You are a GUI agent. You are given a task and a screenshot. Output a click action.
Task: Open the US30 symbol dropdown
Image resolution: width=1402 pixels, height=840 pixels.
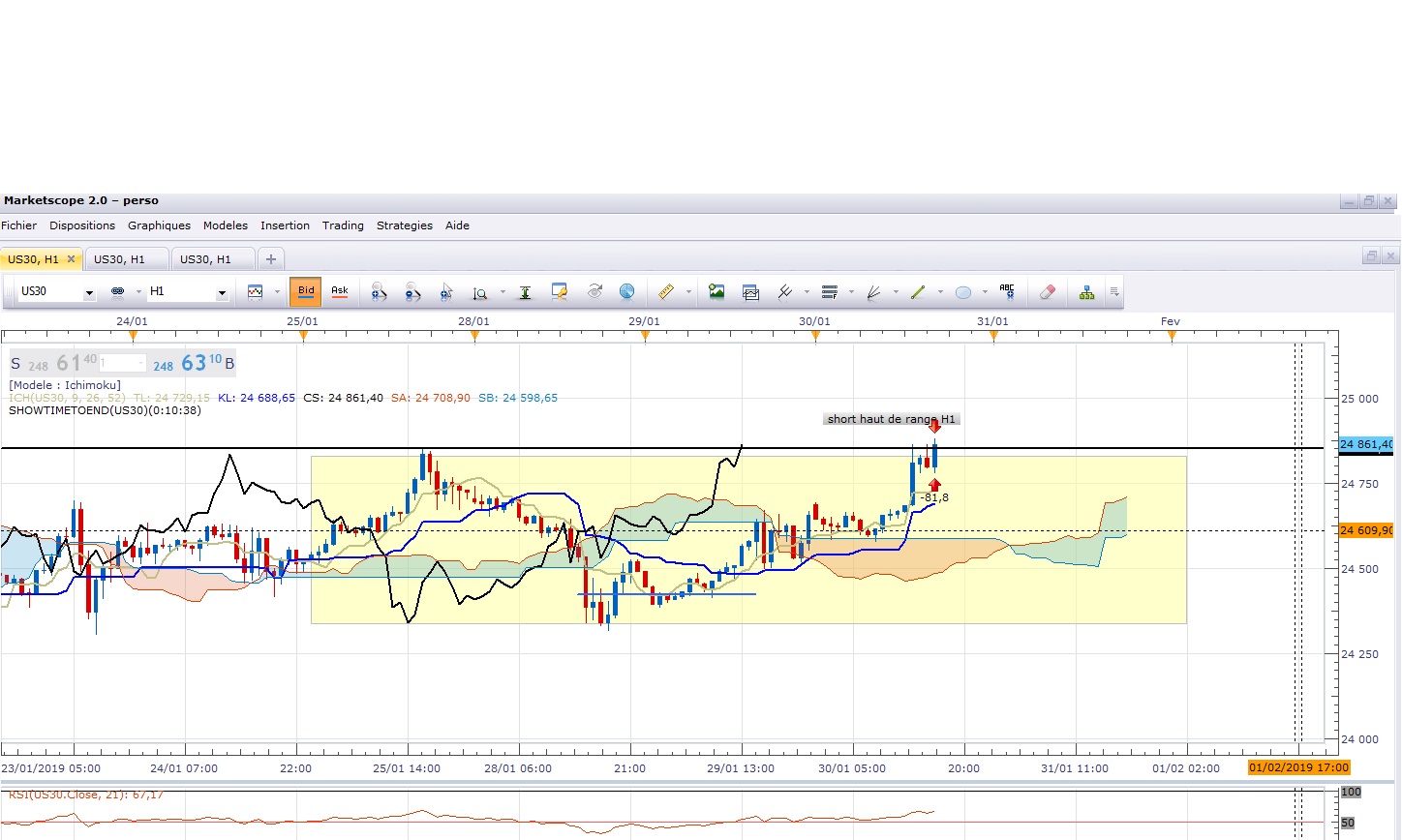point(89,292)
